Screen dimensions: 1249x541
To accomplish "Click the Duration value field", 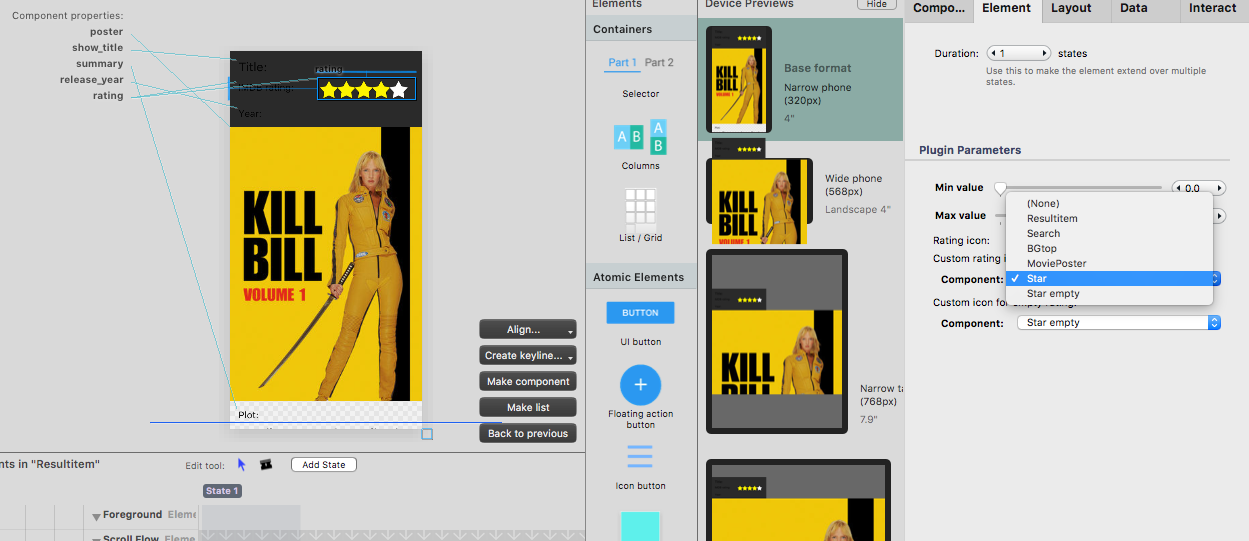I will 1018,53.
